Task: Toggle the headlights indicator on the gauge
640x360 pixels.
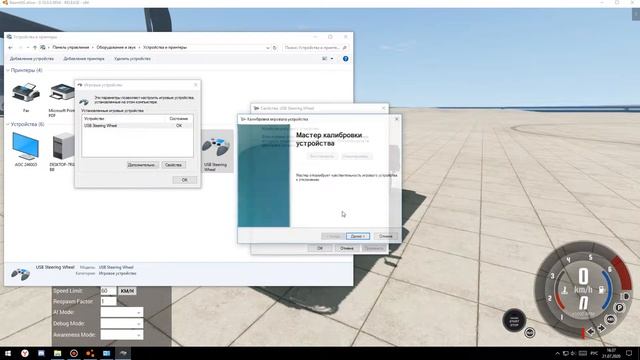Action: tap(625, 296)
